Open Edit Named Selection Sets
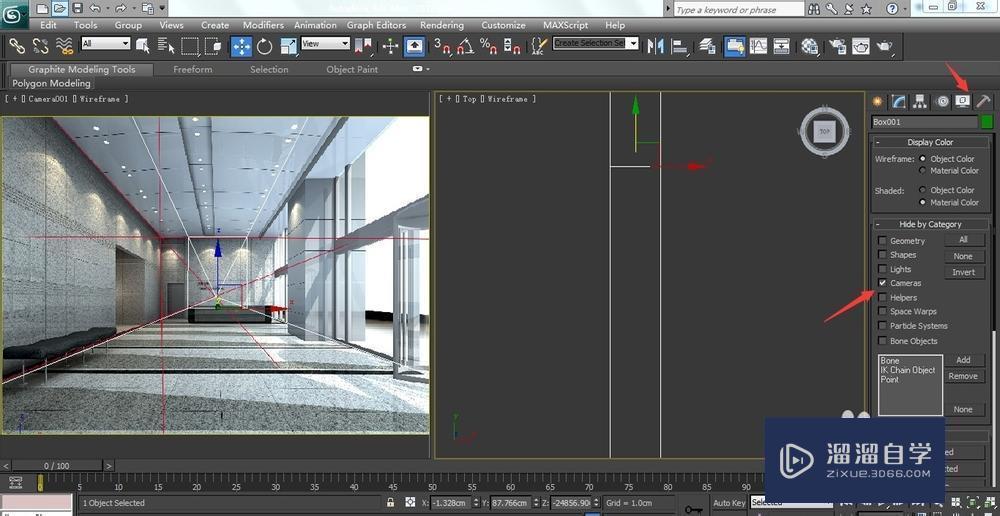Viewport: 1000px width, 516px height. click(x=540, y=45)
